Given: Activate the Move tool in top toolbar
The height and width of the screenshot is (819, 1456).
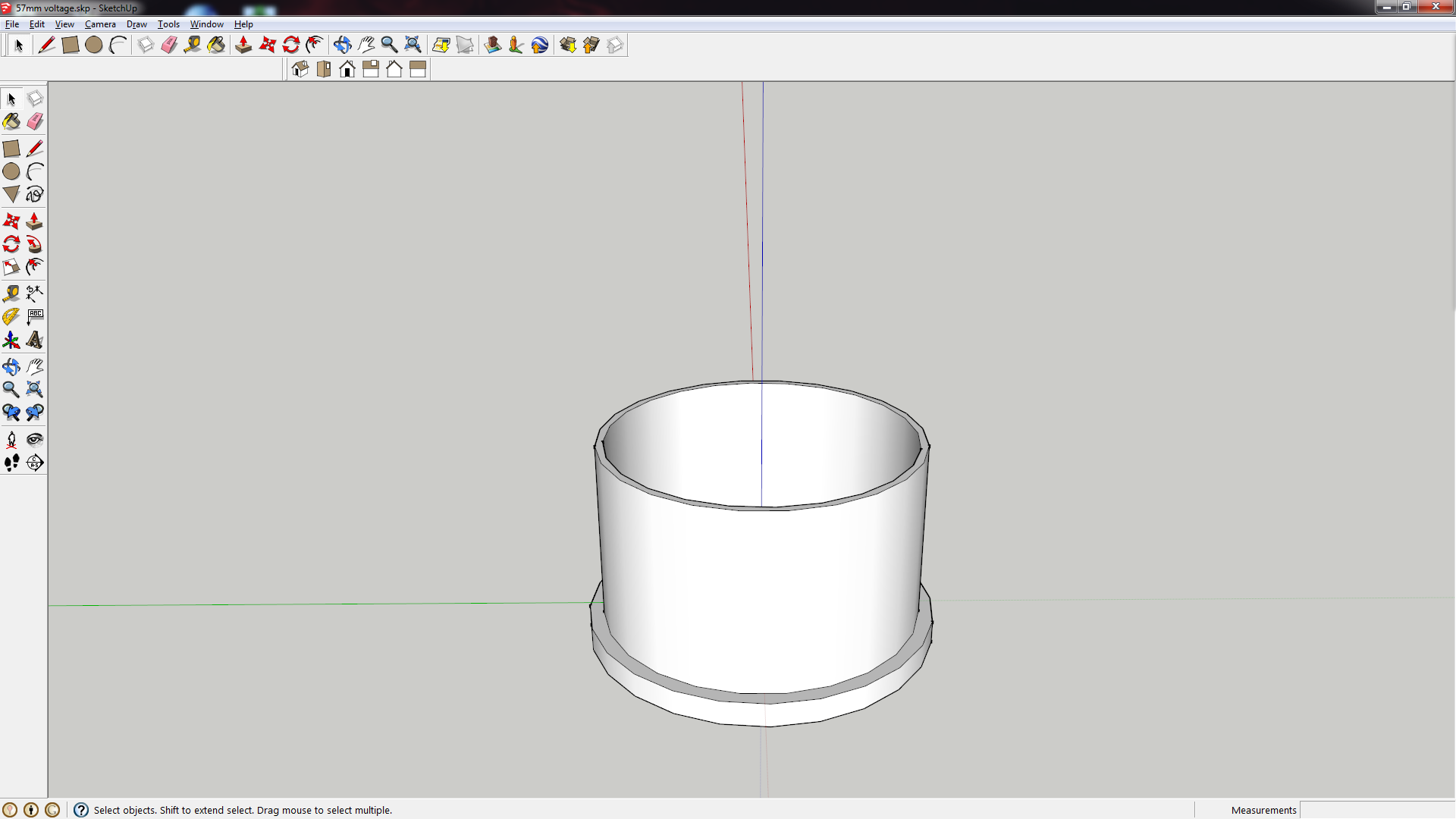Looking at the screenshot, I should [x=268, y=45].
